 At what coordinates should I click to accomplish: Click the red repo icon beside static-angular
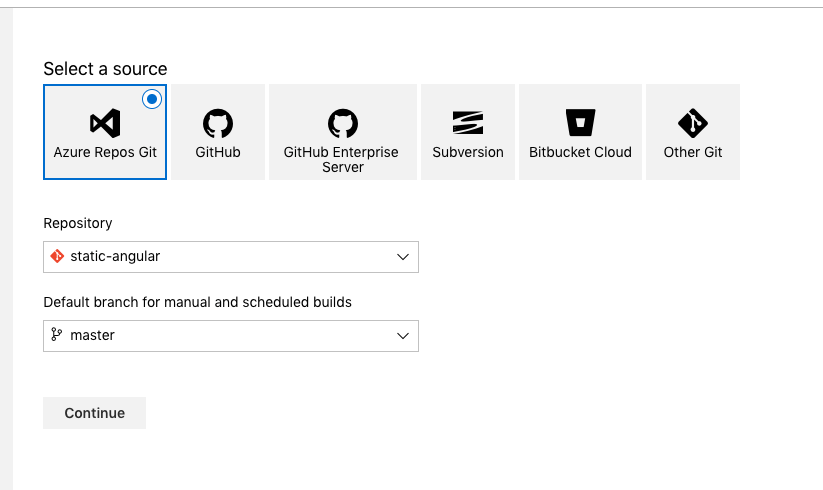(x=57, y=256)
